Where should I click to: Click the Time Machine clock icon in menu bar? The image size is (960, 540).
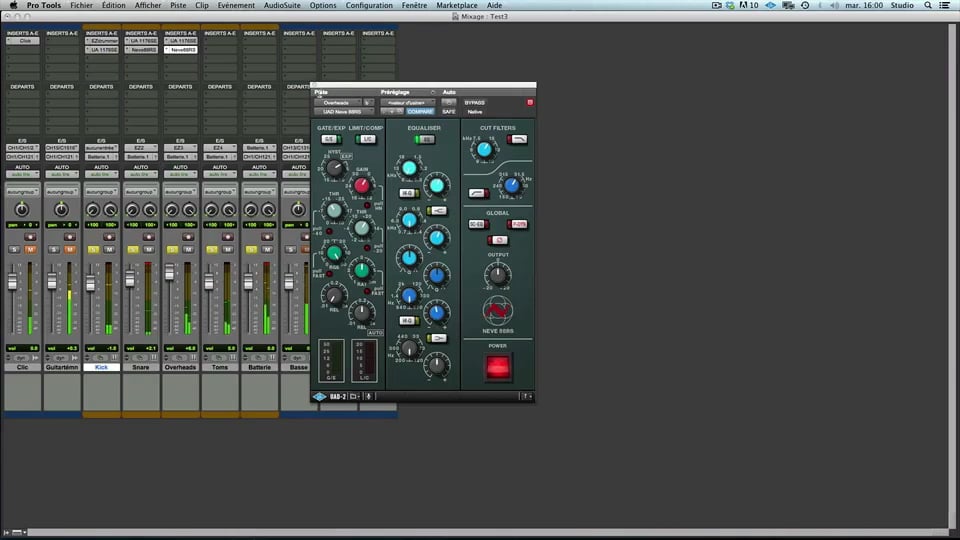coord(805,5)
